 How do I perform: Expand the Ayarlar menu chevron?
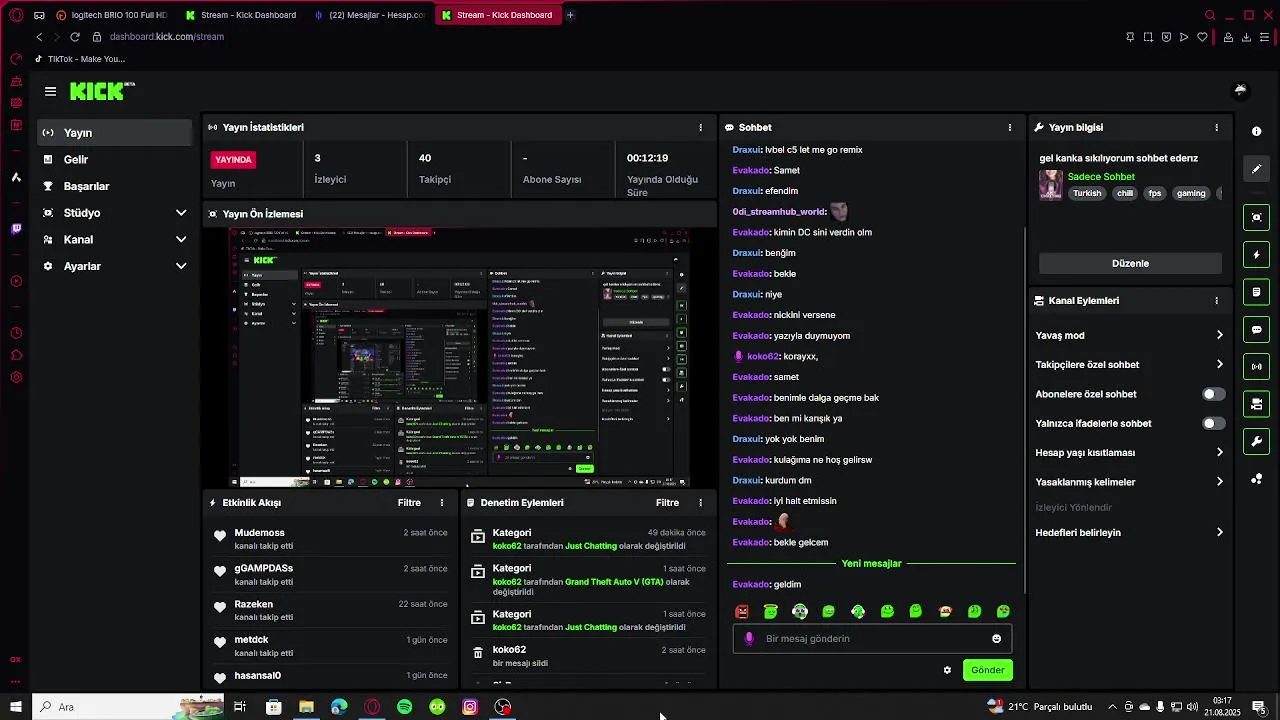pos(181,266)
